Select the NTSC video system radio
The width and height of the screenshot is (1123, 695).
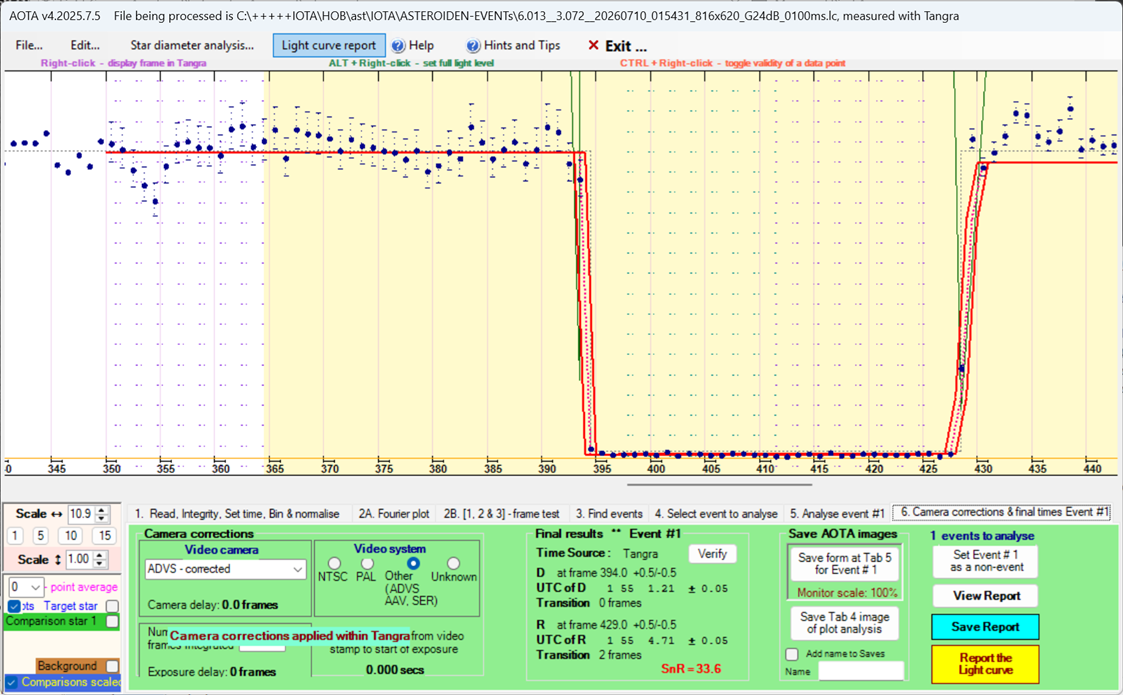tap(334, 563)
